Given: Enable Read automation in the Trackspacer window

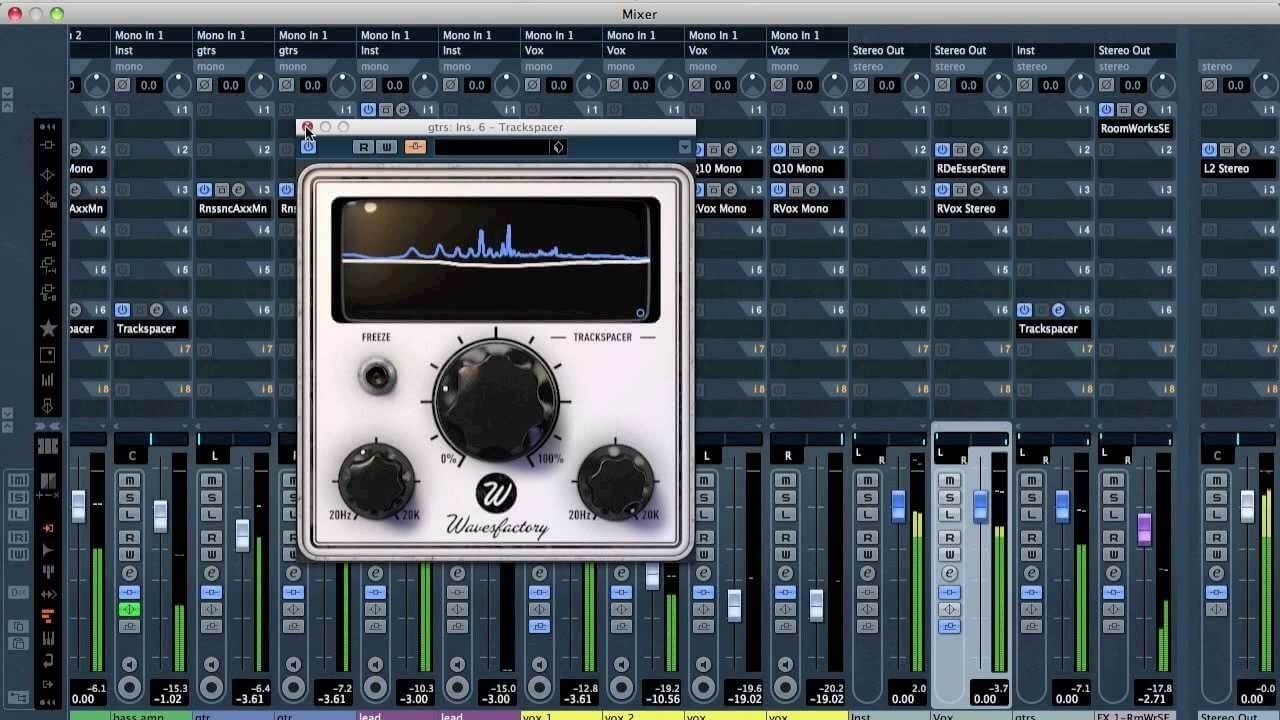Looking at the screenshot, I should pyautogui.click(x=364, y=147).
